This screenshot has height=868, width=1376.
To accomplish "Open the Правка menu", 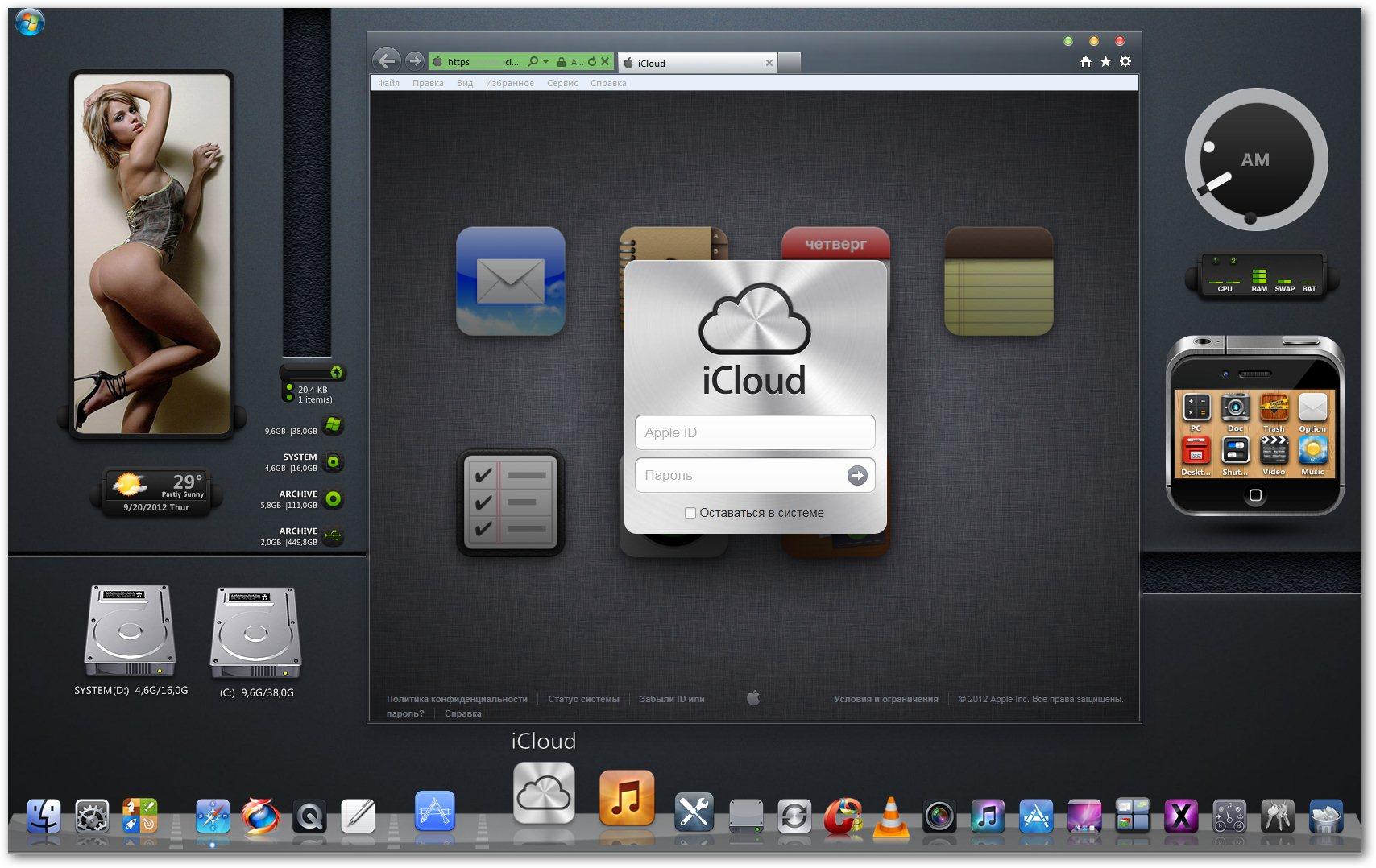I will pos(428,83).
